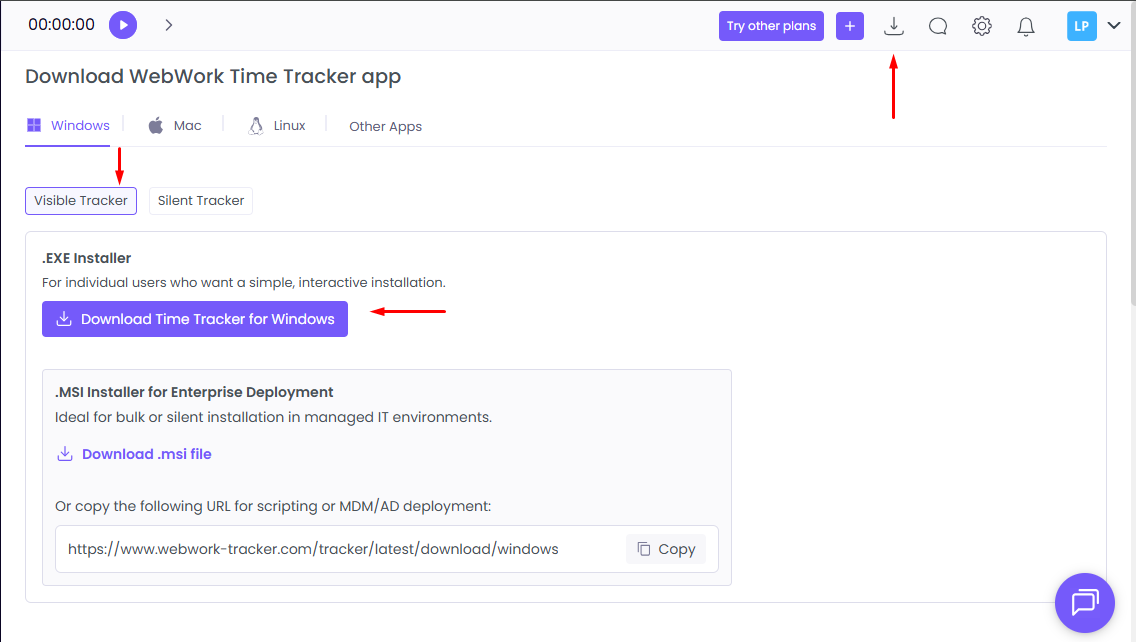Switch to the Mac tab
Viewport: 1136px width, 642px height.
point(175,125)
